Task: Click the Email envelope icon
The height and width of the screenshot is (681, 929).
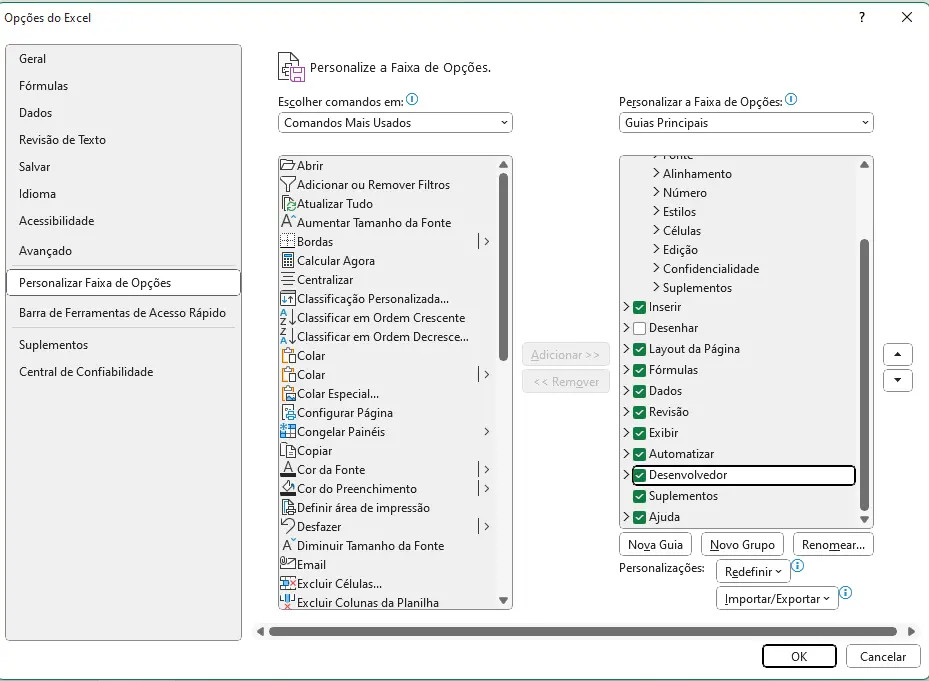Action: coord(287,562)
